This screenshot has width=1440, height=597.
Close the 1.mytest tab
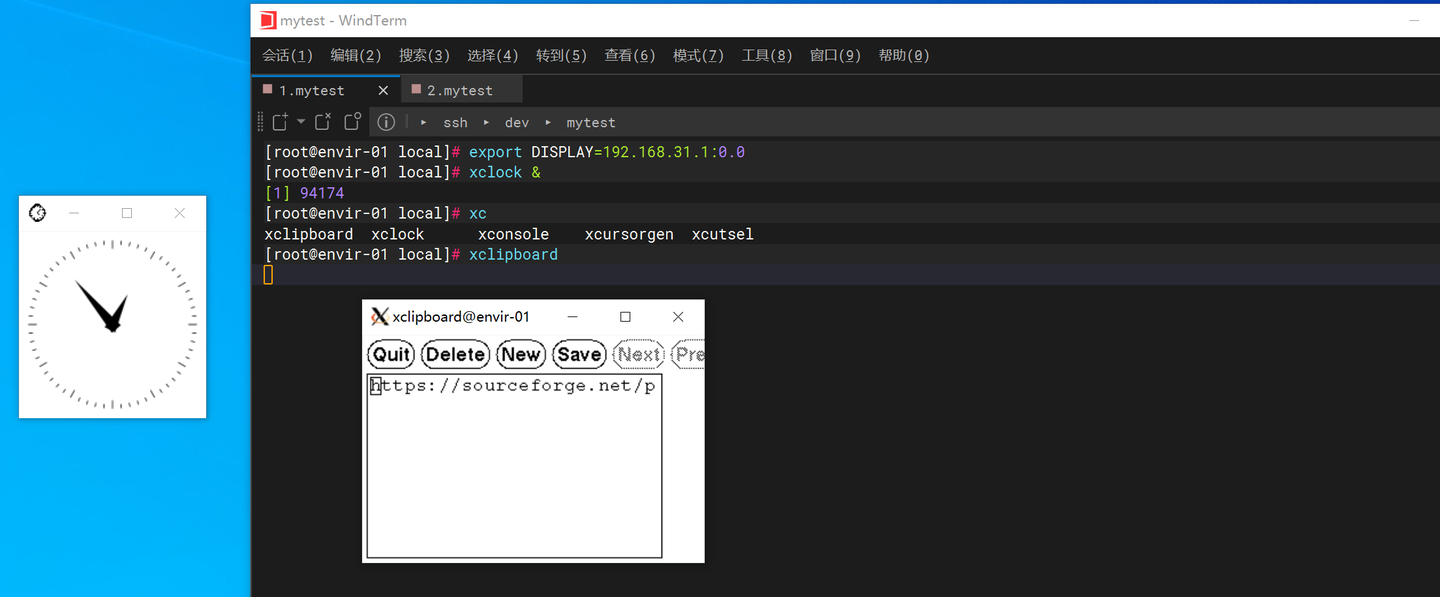pos(383,90)
